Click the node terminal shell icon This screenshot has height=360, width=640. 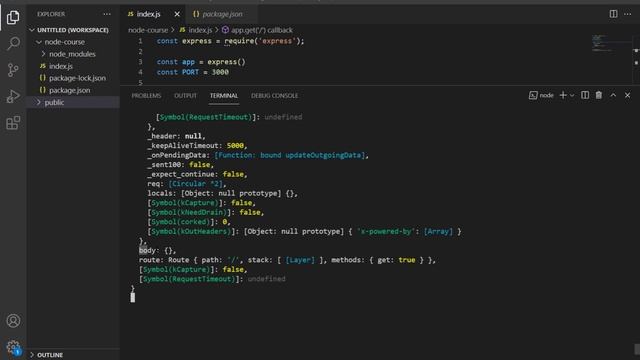pos(533,95)
